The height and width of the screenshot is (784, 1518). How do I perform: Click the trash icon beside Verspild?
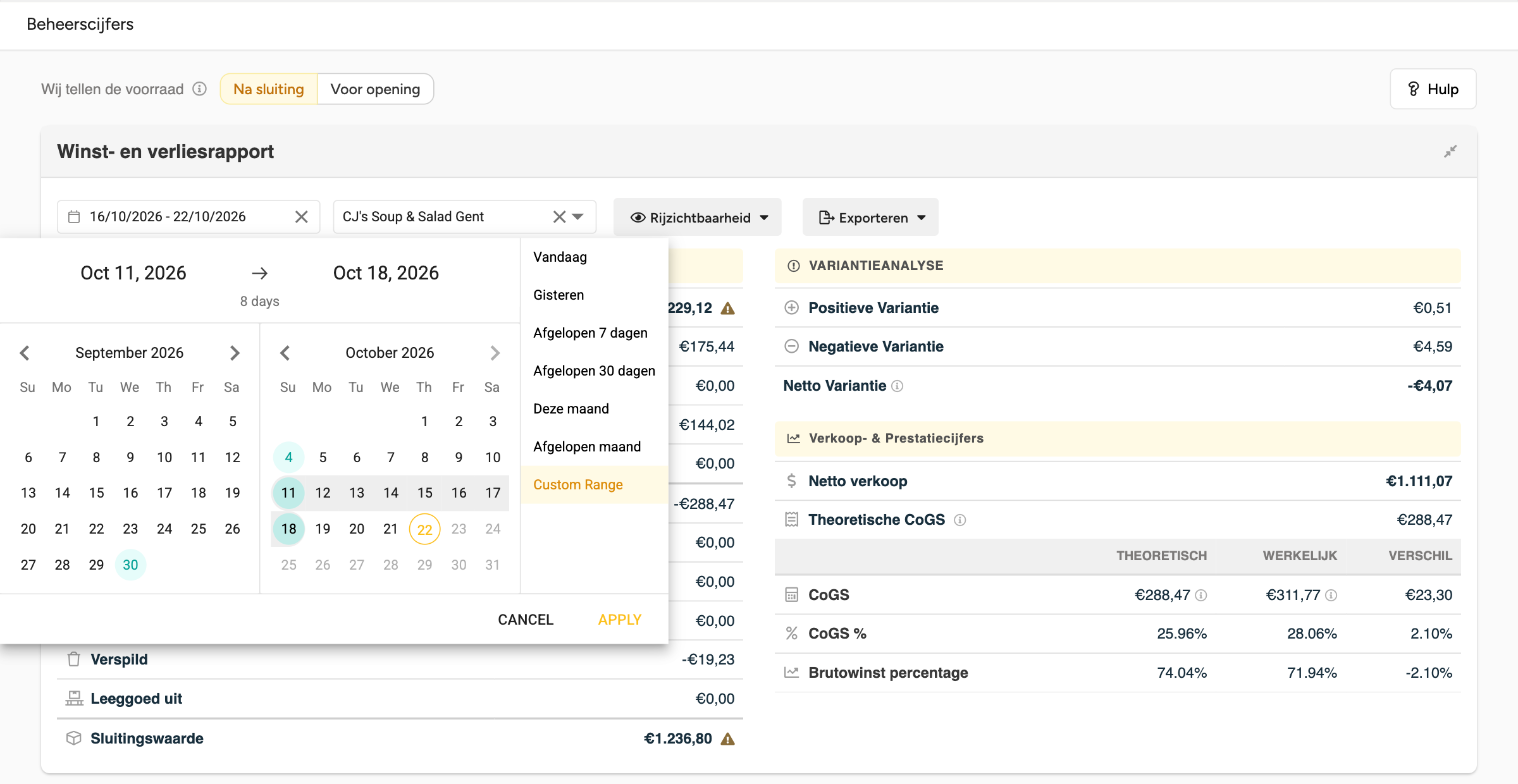73,660
